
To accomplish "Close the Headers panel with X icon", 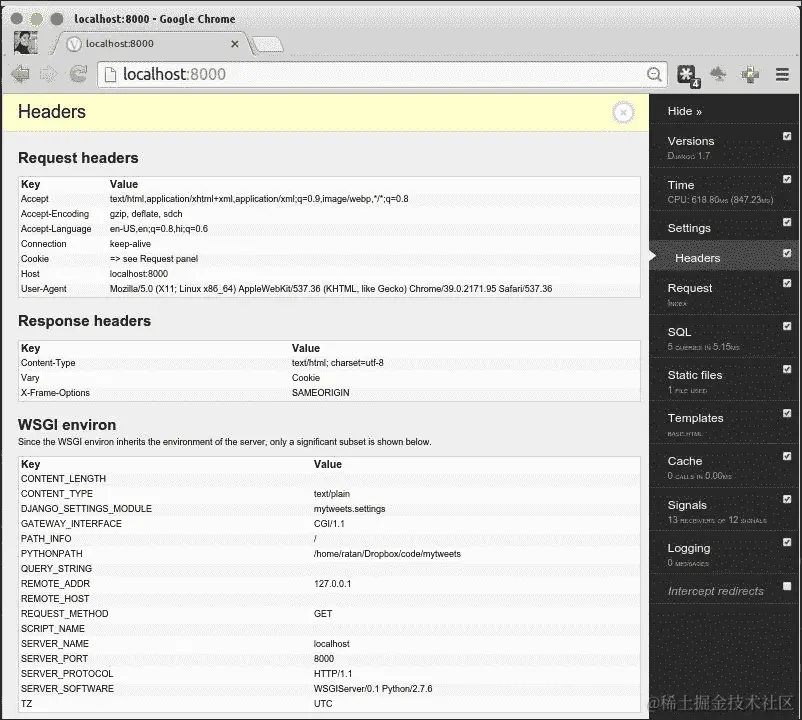I will [x=623, y=112].
